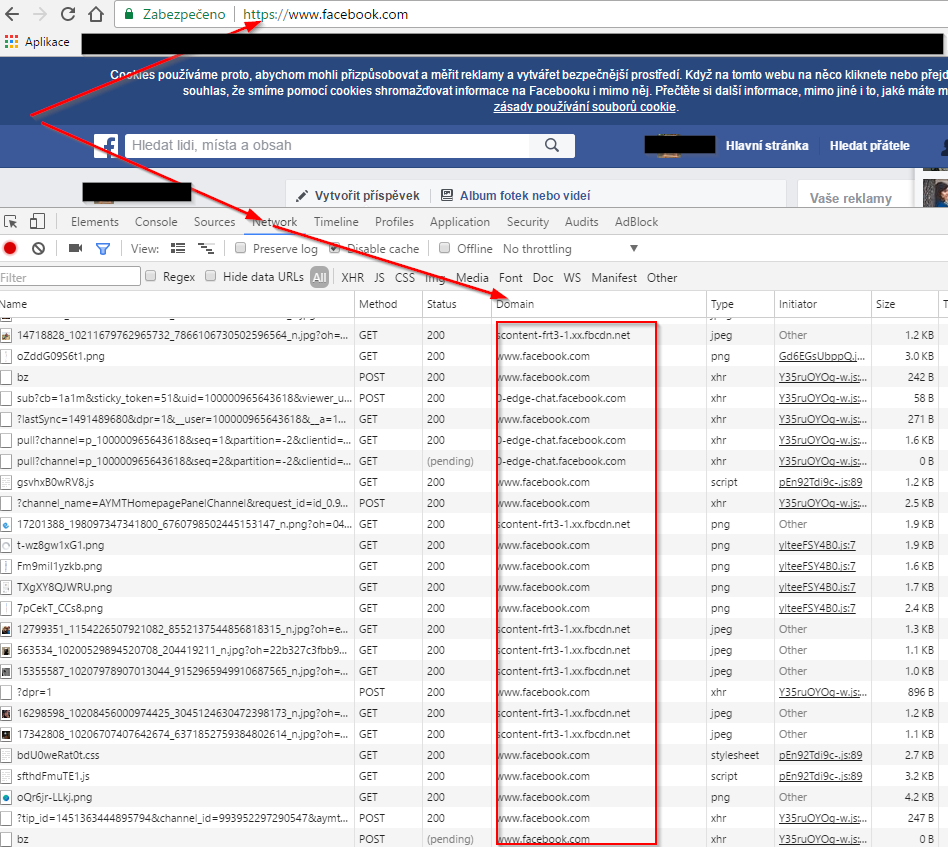Screen dimensions: 948x847
Task: Filter requests by WS type
Action: (x=572, y=277)
